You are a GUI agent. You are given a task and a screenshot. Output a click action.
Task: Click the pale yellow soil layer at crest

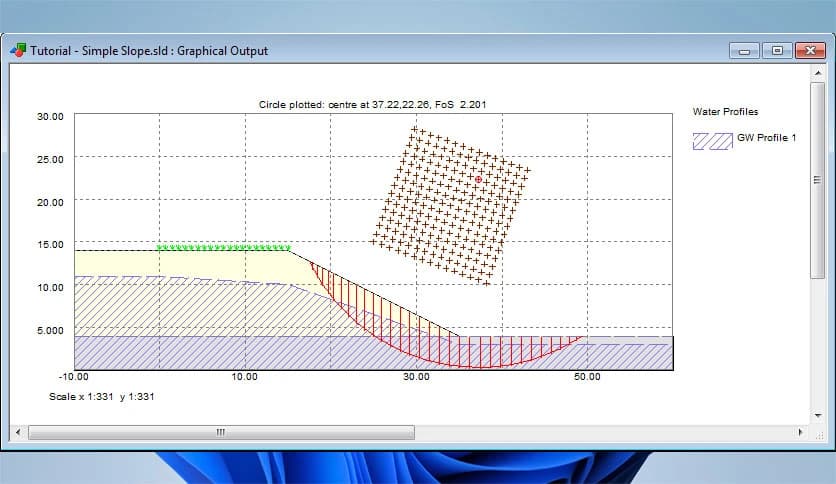click(180, 262)
